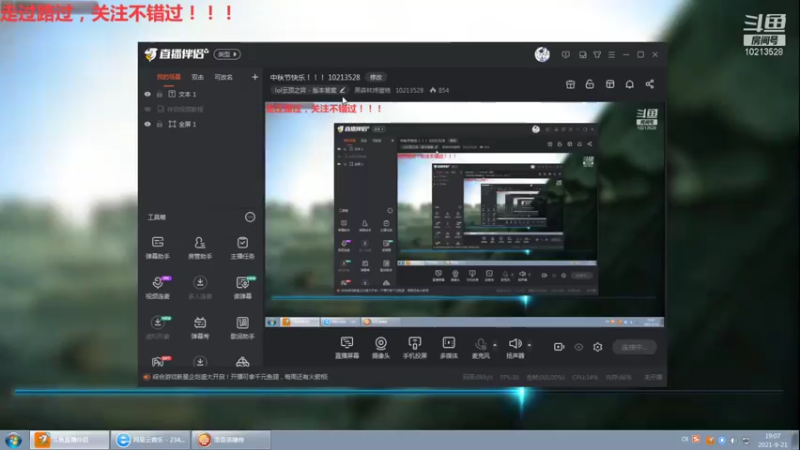Click the scrolling announcement text at bottom

240,377
